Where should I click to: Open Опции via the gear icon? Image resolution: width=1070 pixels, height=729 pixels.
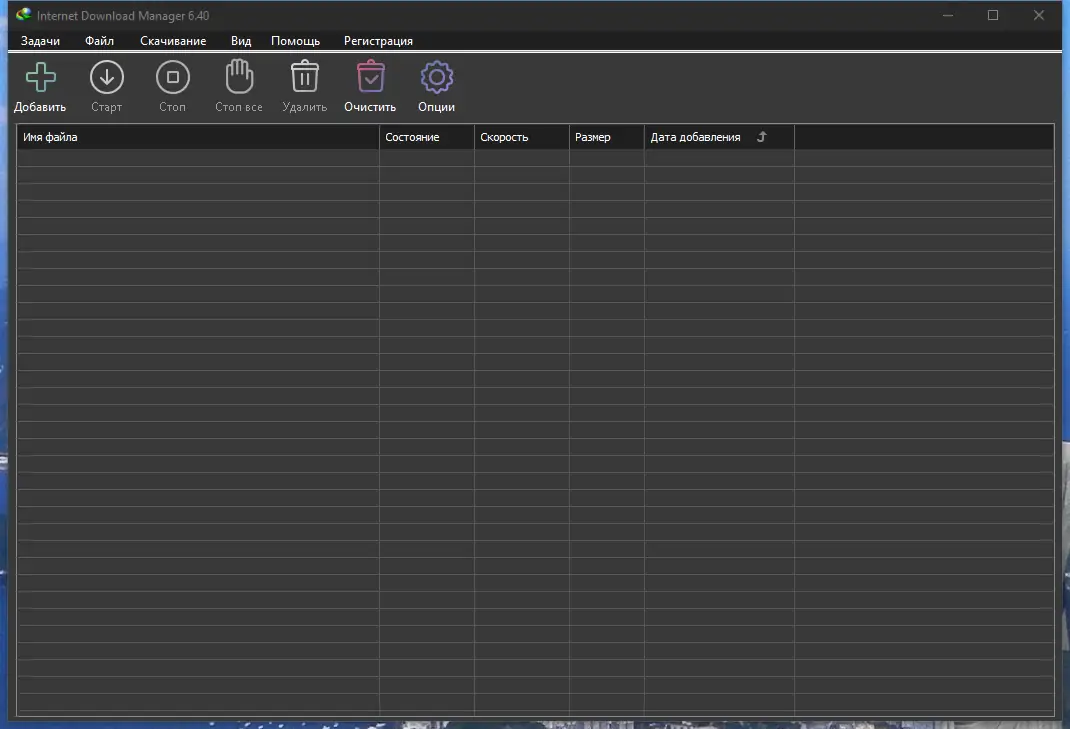[437, 77]
